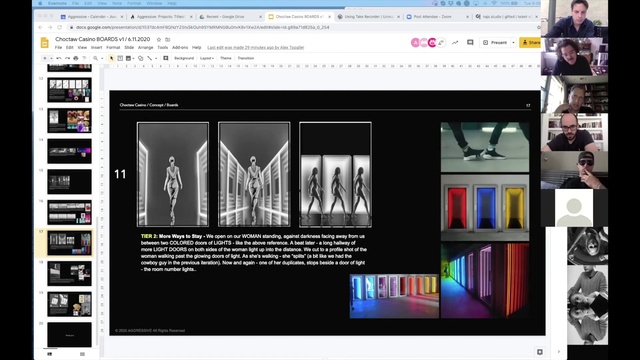Click the grid view icon below filmstrip

point(82,354)
